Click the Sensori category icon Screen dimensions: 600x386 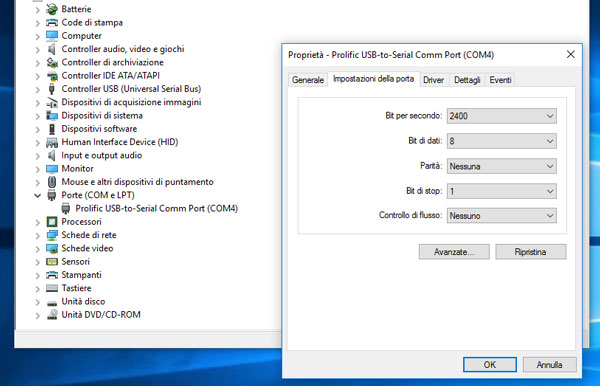click(x=52, y=262)
